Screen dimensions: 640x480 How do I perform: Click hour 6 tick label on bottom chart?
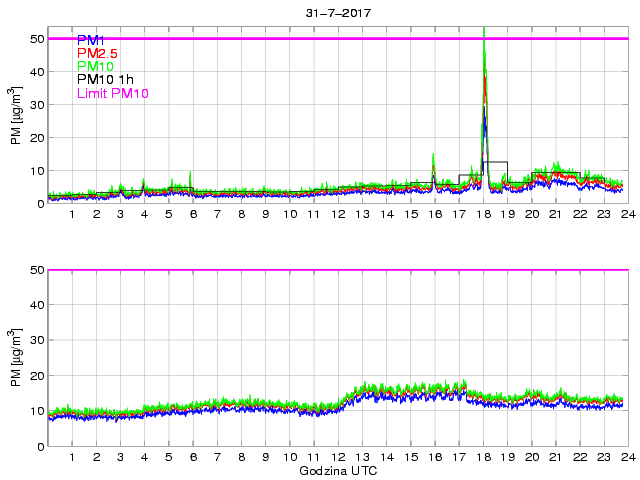click(193, 457)
